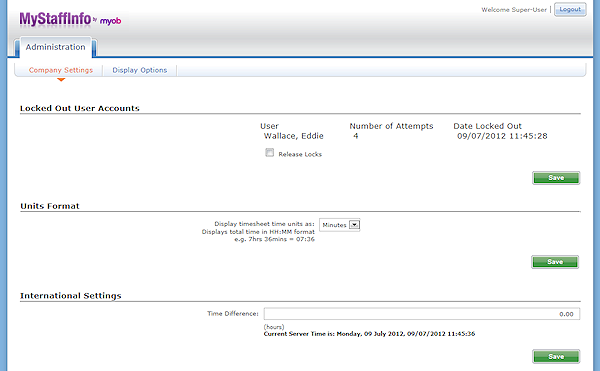Click the MyStaffInfo logo

point(55,19)
